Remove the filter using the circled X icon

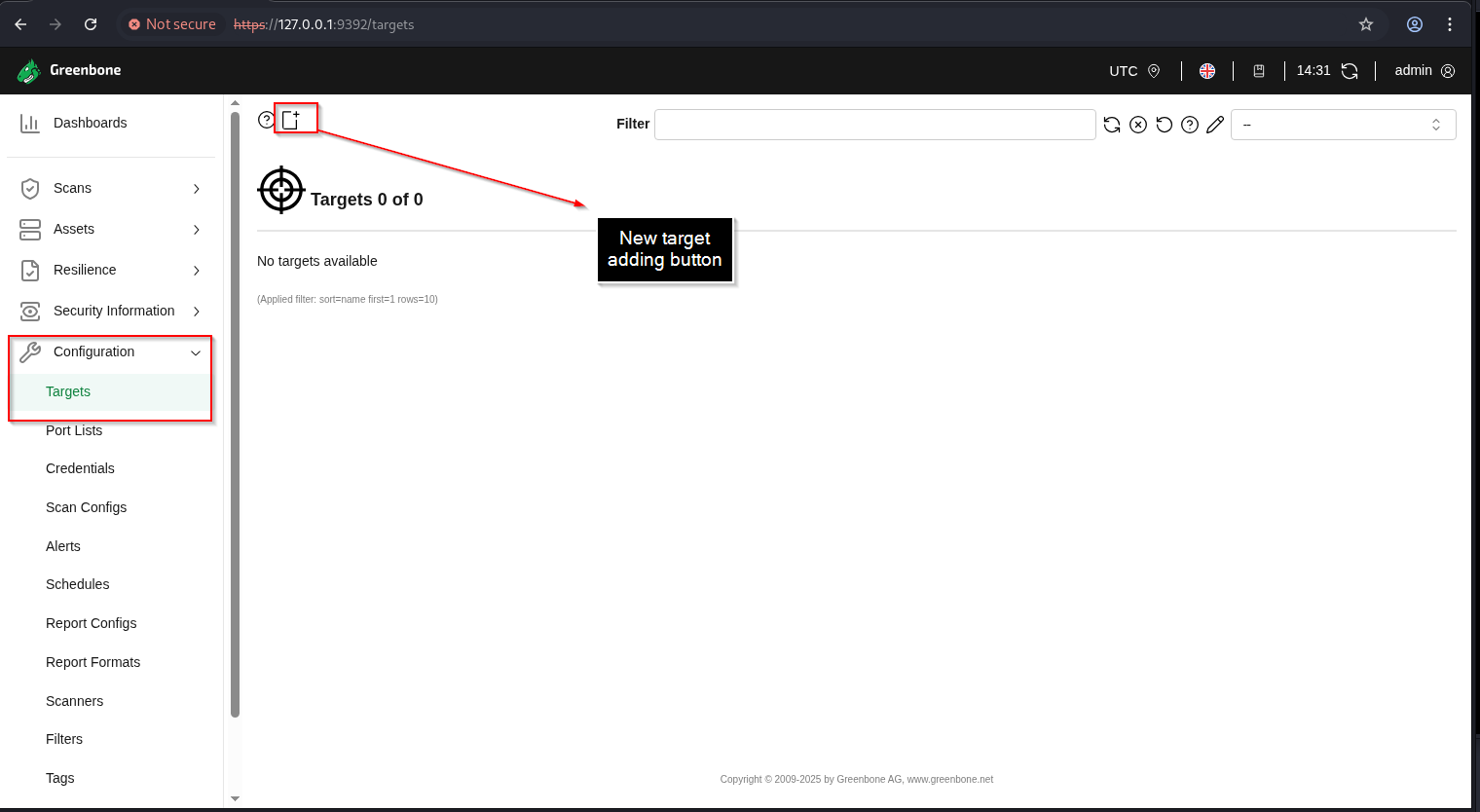tap(1138, 125)
